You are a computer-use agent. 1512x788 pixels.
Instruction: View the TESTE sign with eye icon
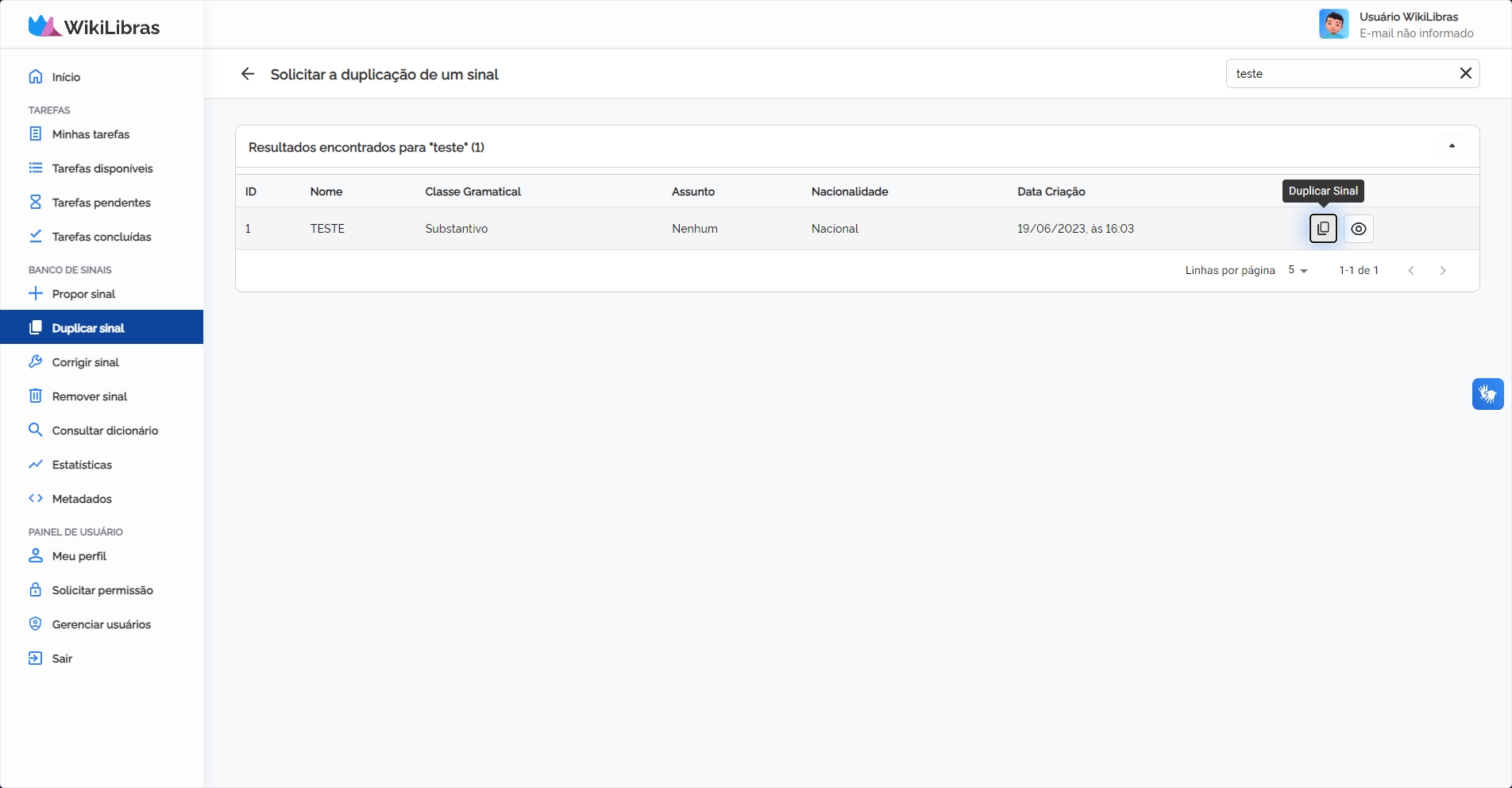coord(1359,229)
